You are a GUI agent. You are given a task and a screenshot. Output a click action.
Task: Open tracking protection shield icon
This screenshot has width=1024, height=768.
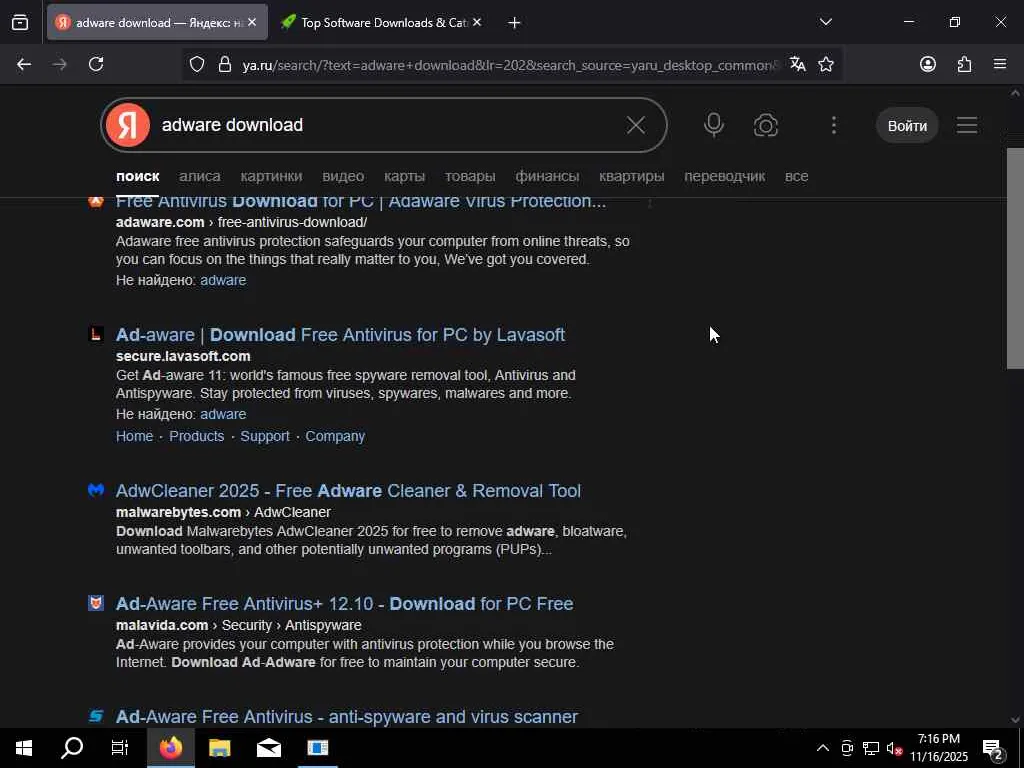(x=197, y=64)
